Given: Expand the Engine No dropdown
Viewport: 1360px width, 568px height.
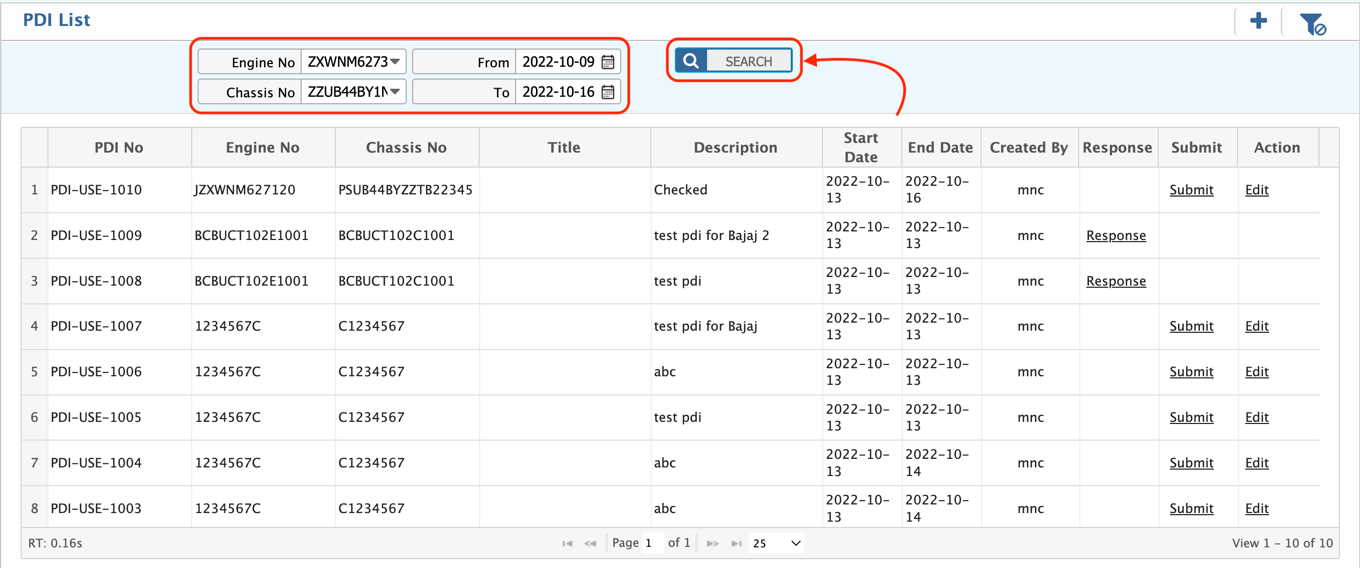Looking at the screenshot, I should (x=396, y=62).
